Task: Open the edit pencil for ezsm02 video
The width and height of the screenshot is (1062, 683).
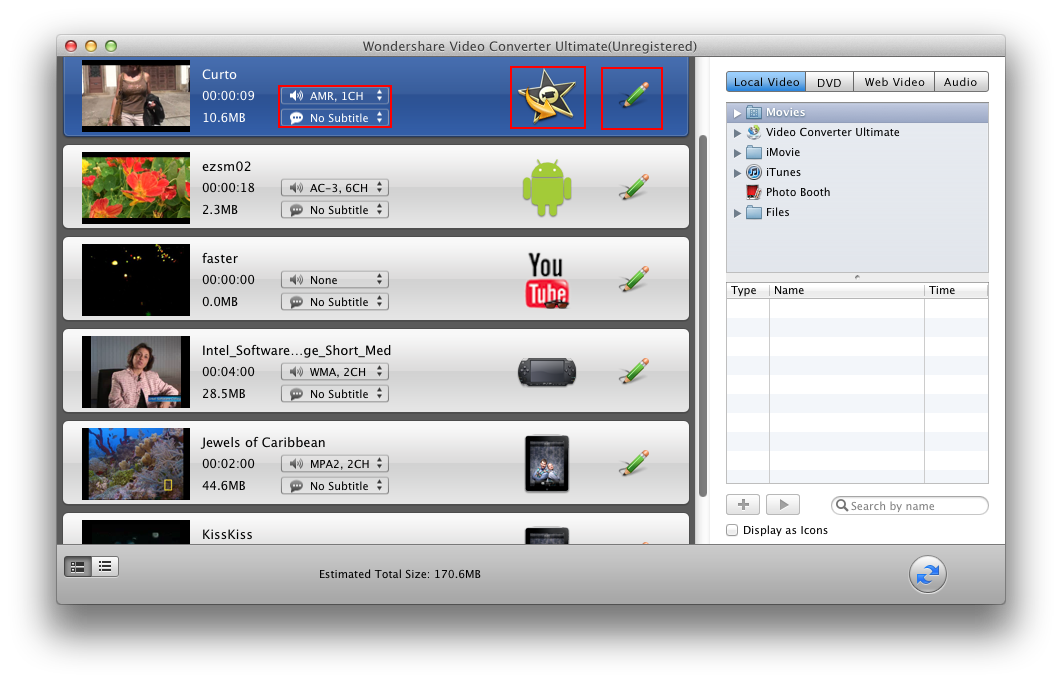Action: coord(632,188)
